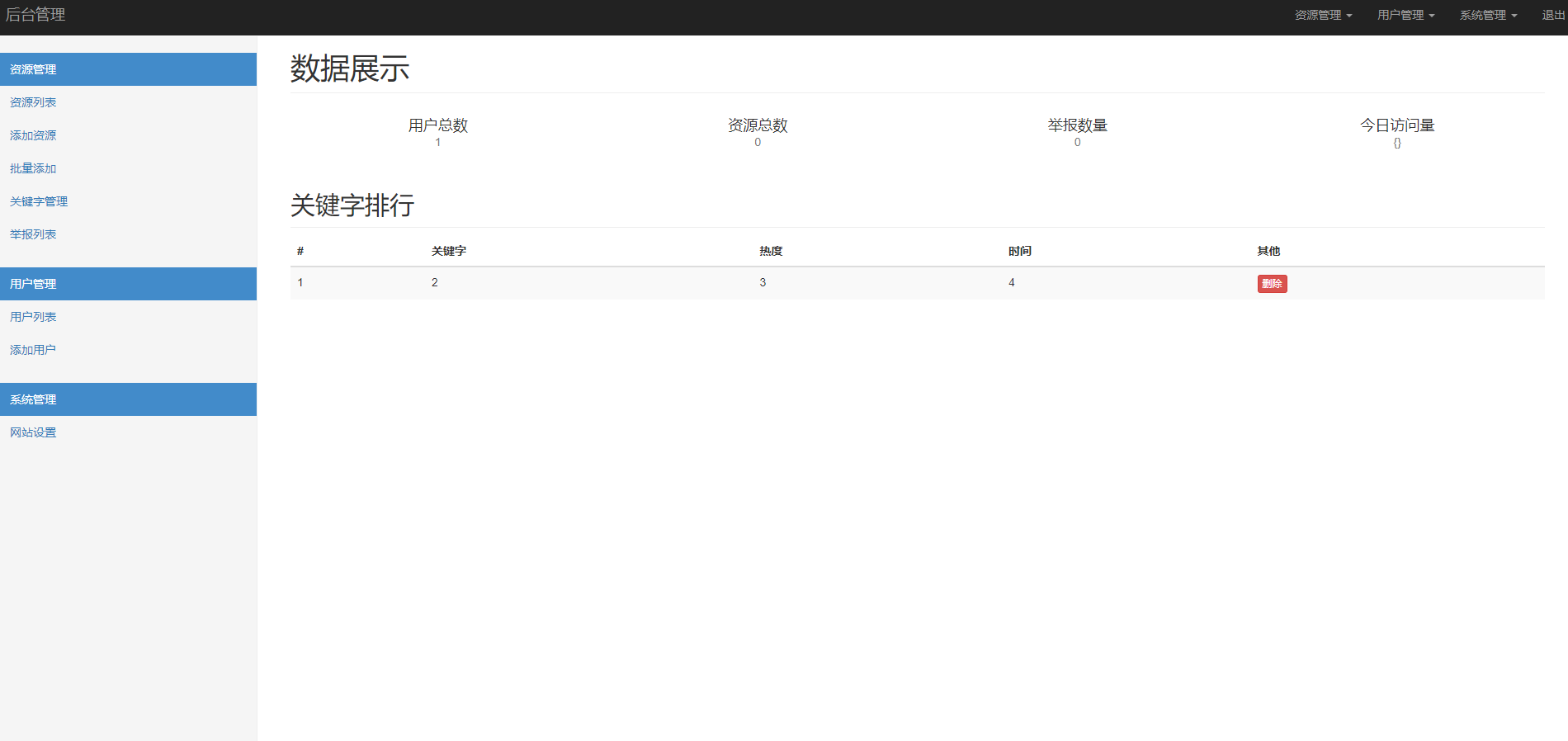Click the 热度 column header
Image resolution: width=1568 pixels, height=741 pixels.
click(x=771, y=251)
